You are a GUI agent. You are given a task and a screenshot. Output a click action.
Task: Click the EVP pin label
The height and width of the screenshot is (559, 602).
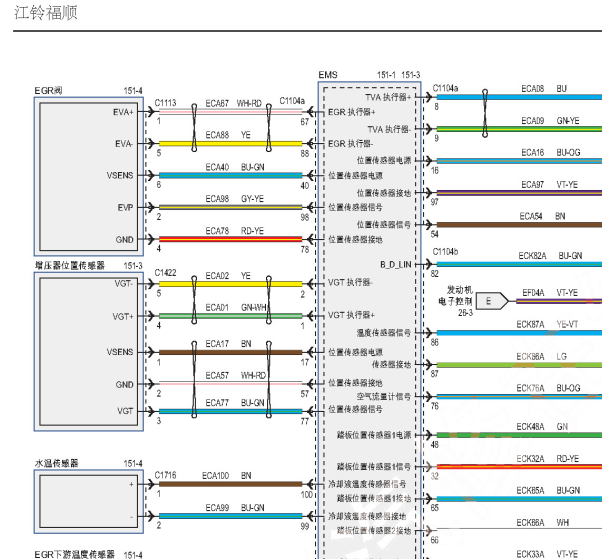point(125,208)
